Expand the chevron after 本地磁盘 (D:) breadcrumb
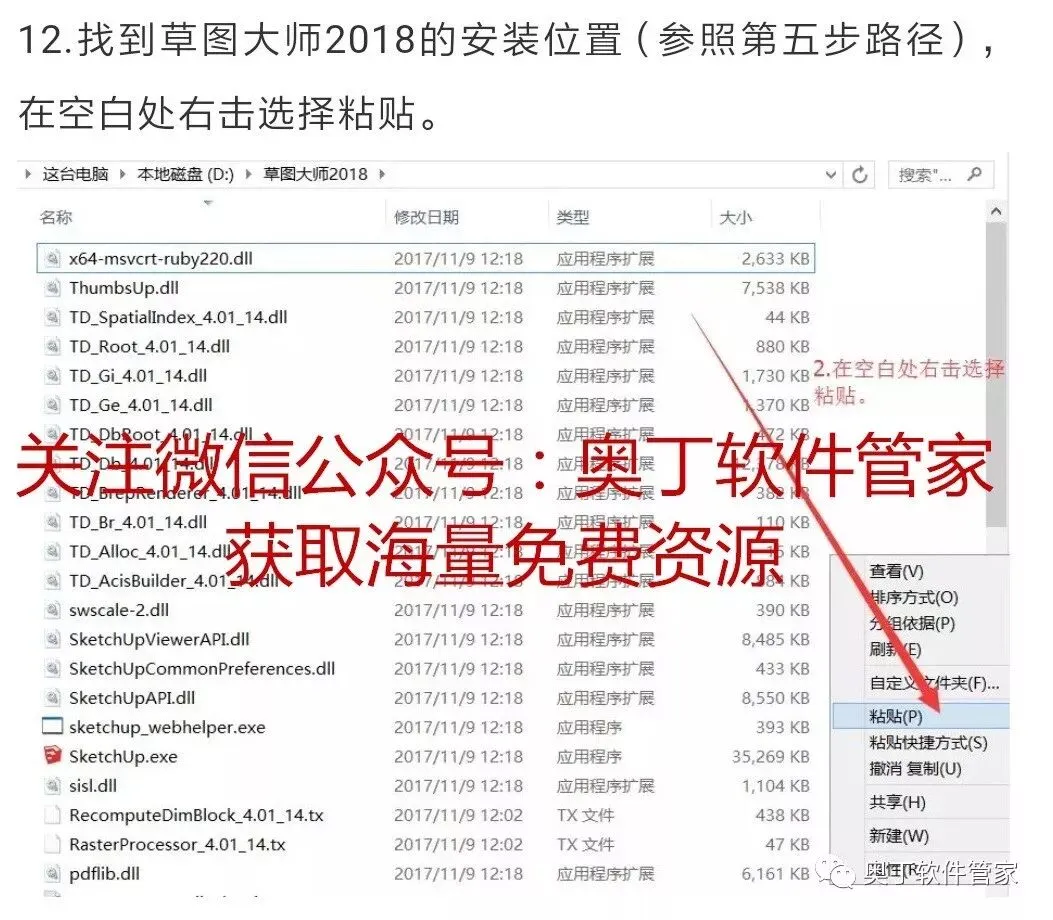 point(248,175)
